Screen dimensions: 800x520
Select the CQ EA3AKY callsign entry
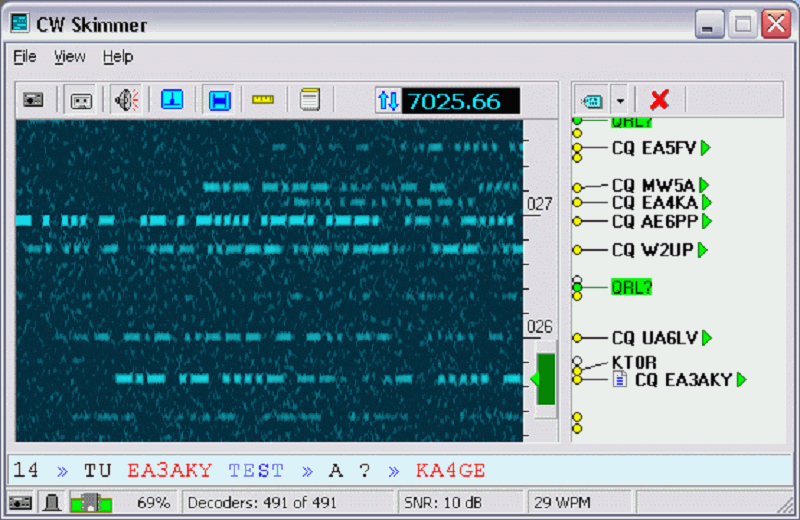[x=684, y=380]
